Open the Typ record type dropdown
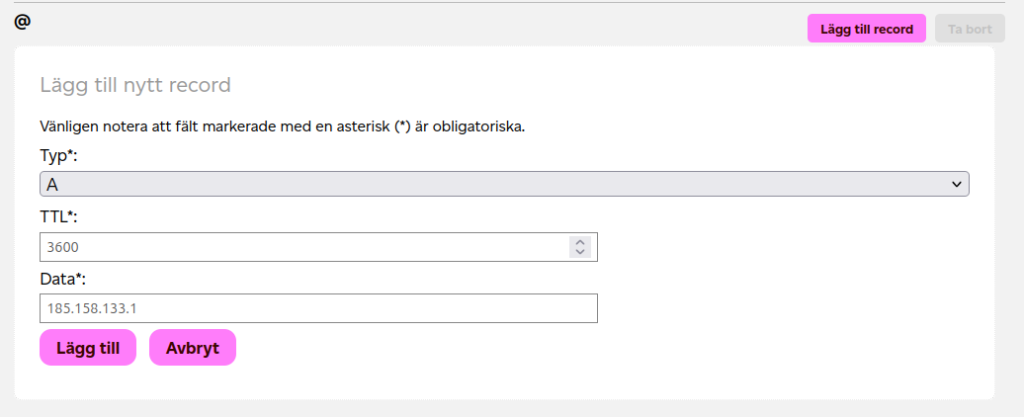The image size is (1024, 417). (504, 184)
